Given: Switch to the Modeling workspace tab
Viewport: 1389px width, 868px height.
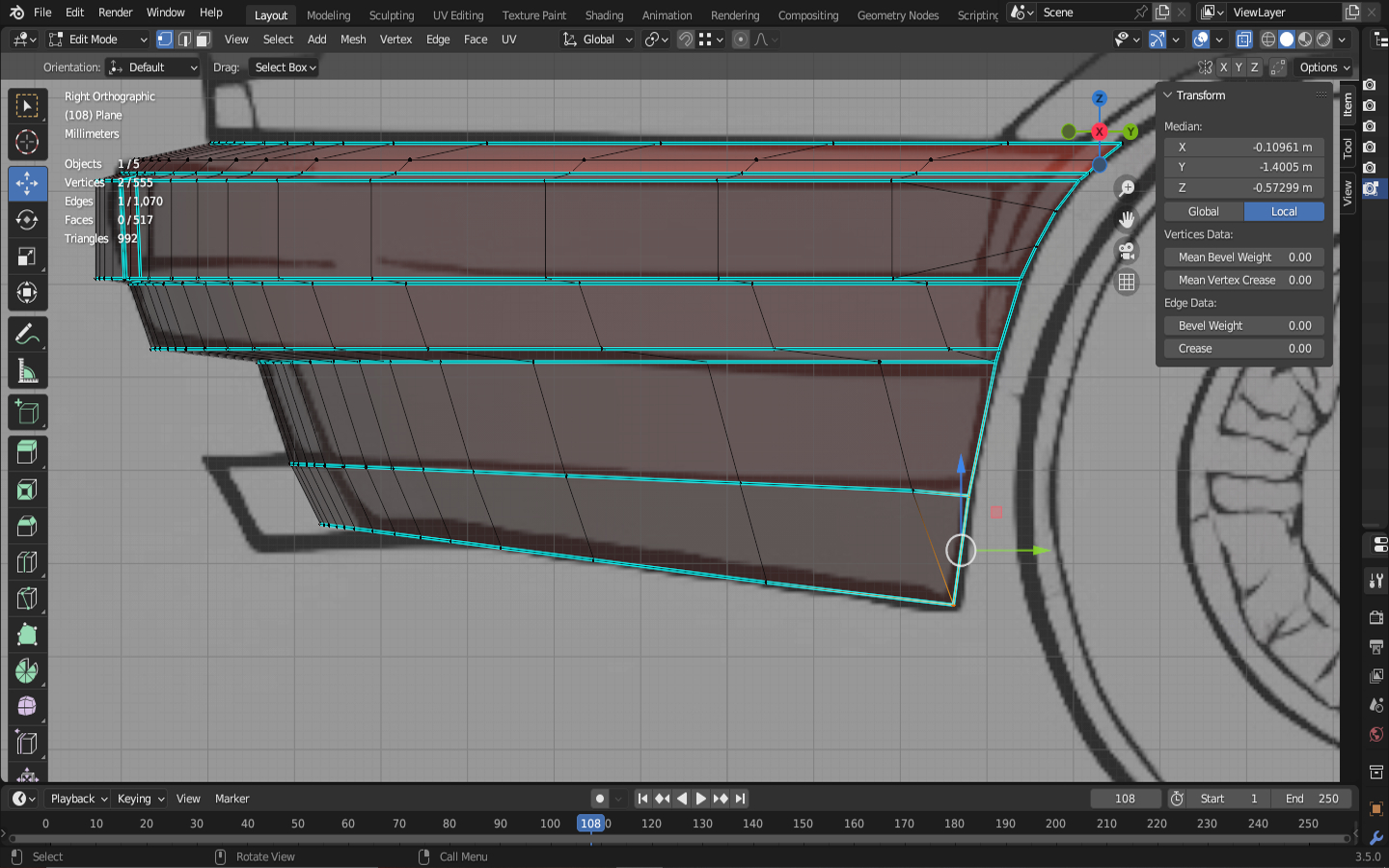Looking at the screenshot, I should tap(329, 15).
